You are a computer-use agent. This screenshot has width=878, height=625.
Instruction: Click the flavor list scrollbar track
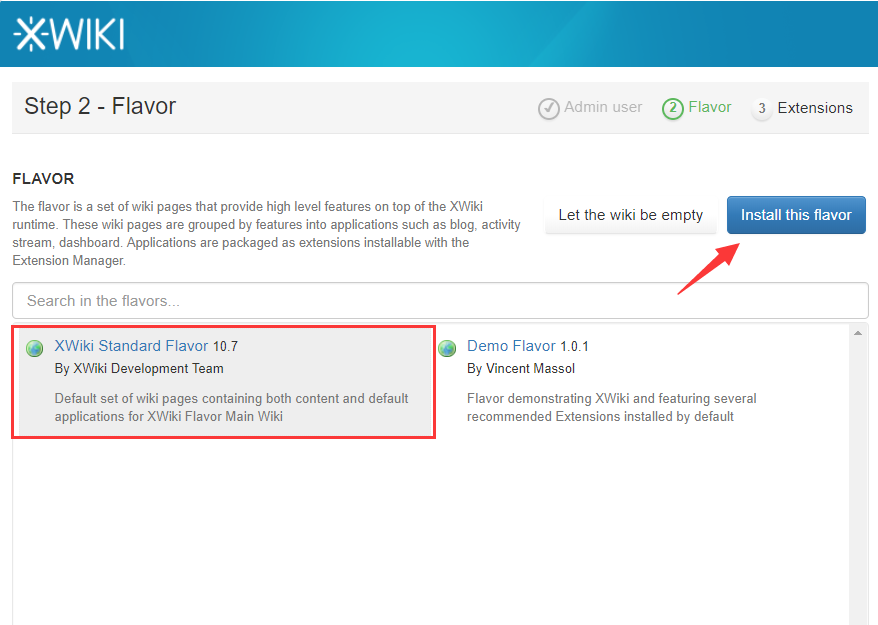coord(857,480)
